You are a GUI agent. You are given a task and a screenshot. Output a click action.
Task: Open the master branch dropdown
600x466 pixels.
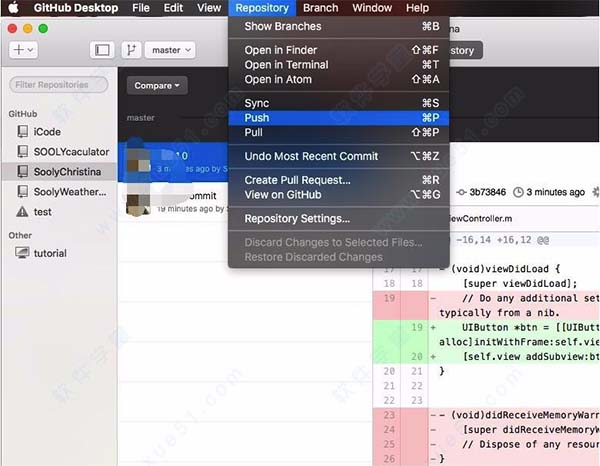coord(170,50)
